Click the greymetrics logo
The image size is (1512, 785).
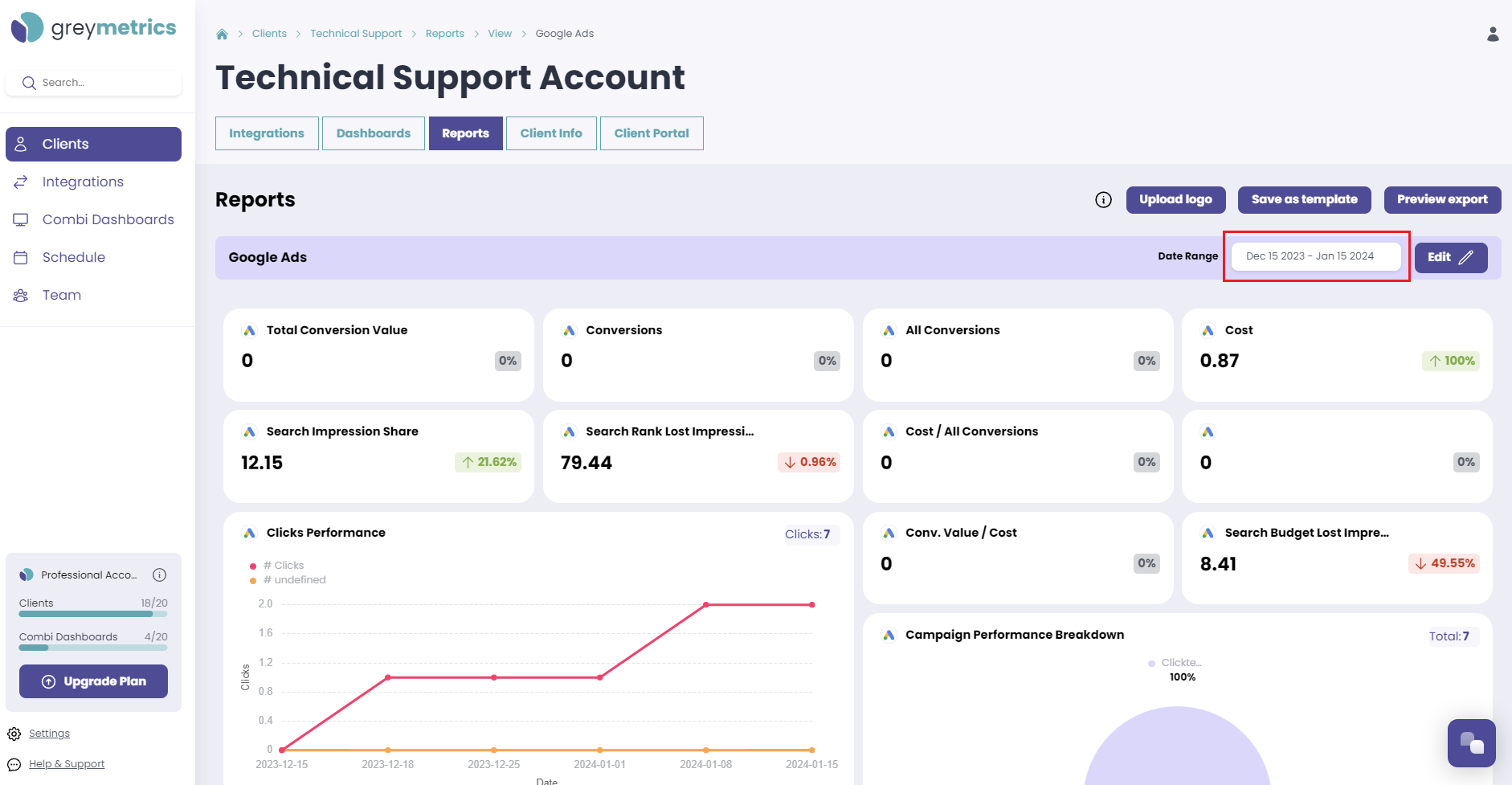point(93,28)
